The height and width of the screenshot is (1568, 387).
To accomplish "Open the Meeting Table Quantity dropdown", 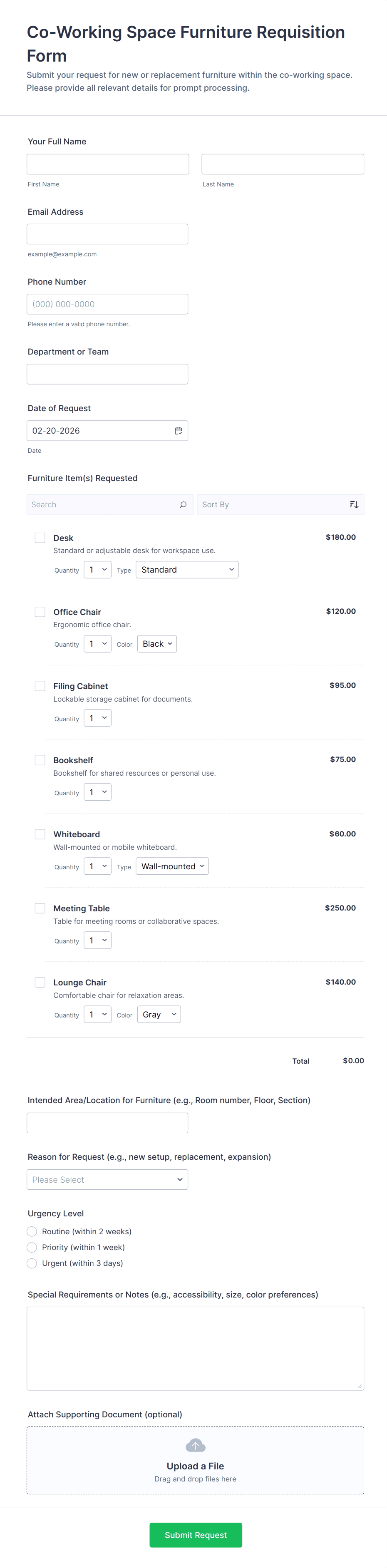I will pyautogui.click(x=97, y=940).
